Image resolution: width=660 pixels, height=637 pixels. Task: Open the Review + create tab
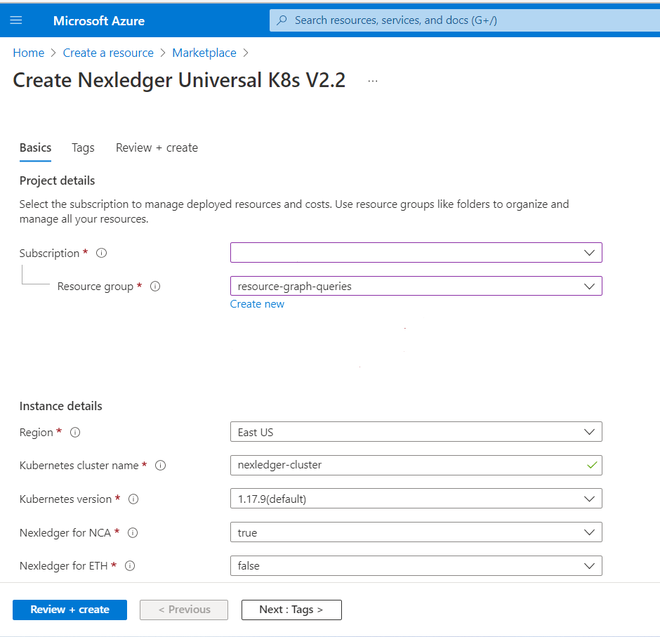point(157,148)
